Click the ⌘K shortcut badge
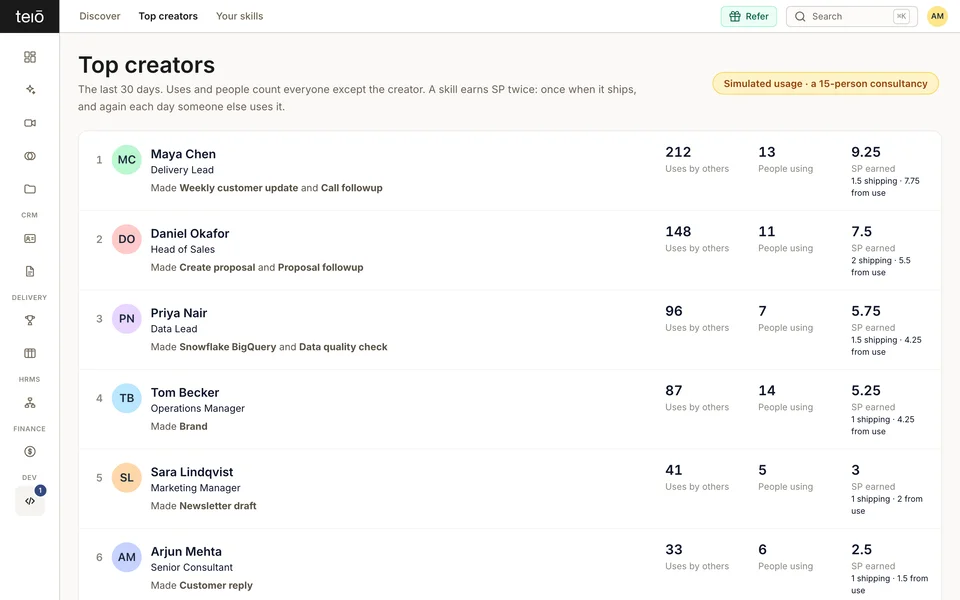This screenshot has width=960, height=600. coord(901,17)
